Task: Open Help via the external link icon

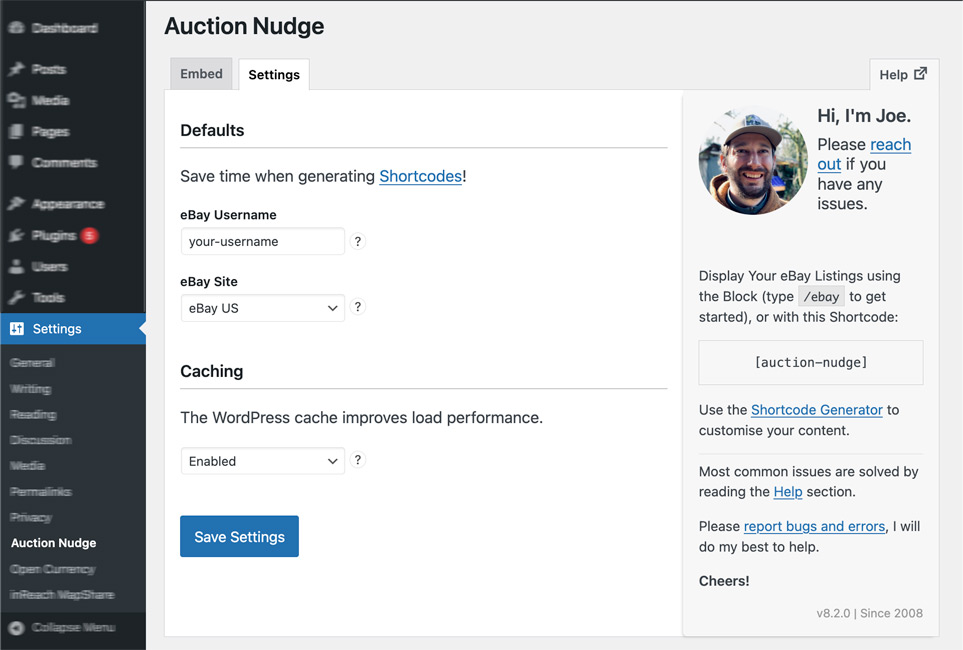Action: 921,74
